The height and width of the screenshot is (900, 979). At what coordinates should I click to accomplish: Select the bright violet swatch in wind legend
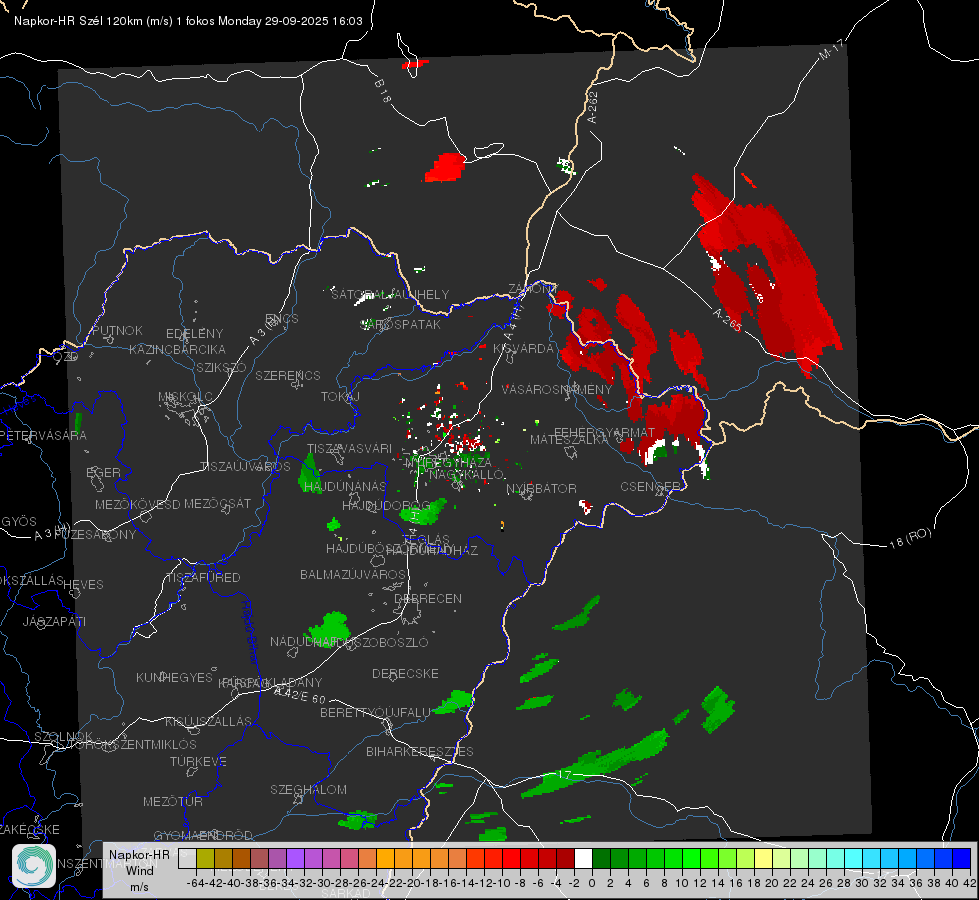pyautogui.click(x=295, y=858)
